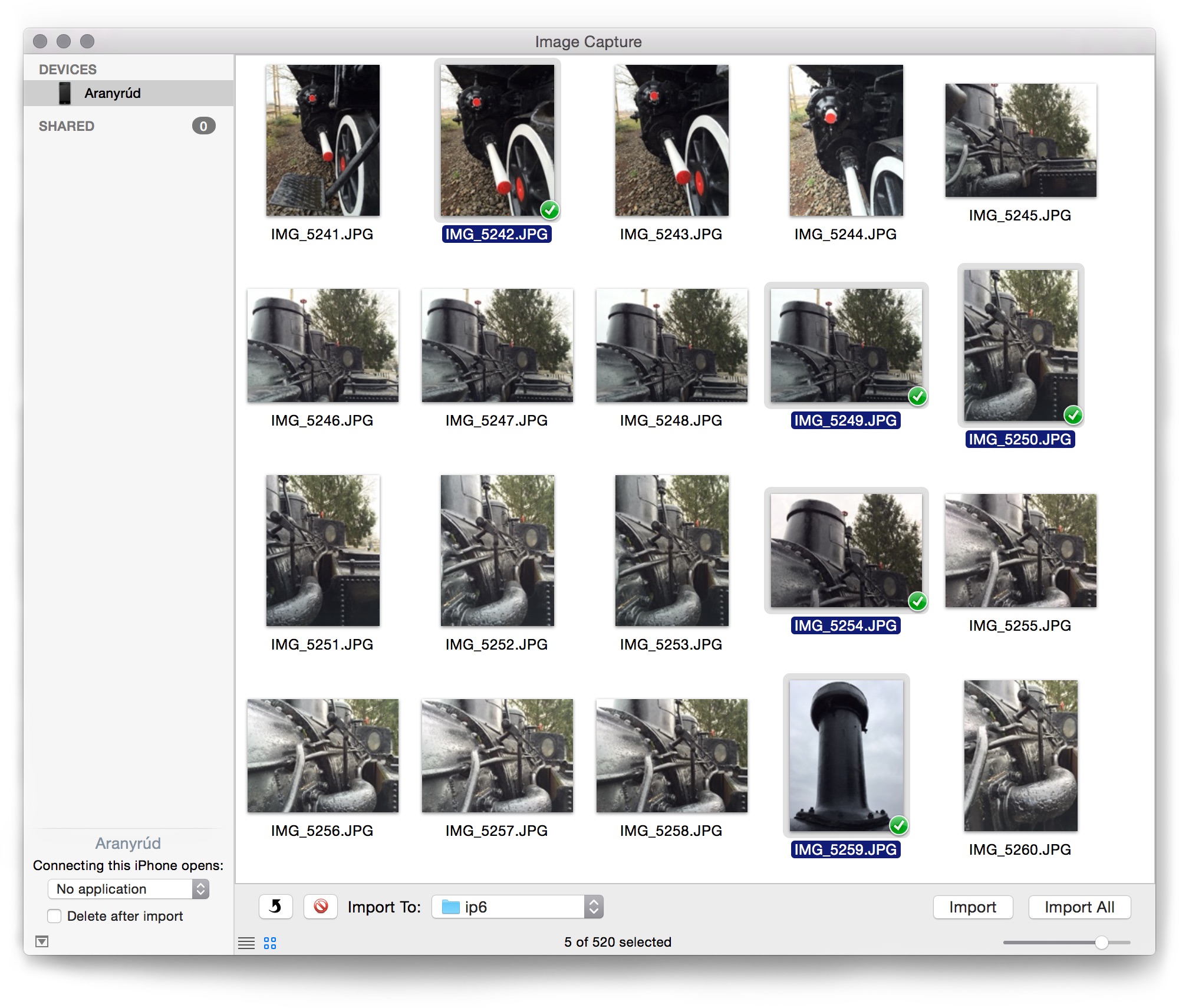Viewport: 1179px width, 1008px height.
Task: Select thumbnail of IMG_5242.JPG
Action: pyautogui.click(x=498, y=140)
